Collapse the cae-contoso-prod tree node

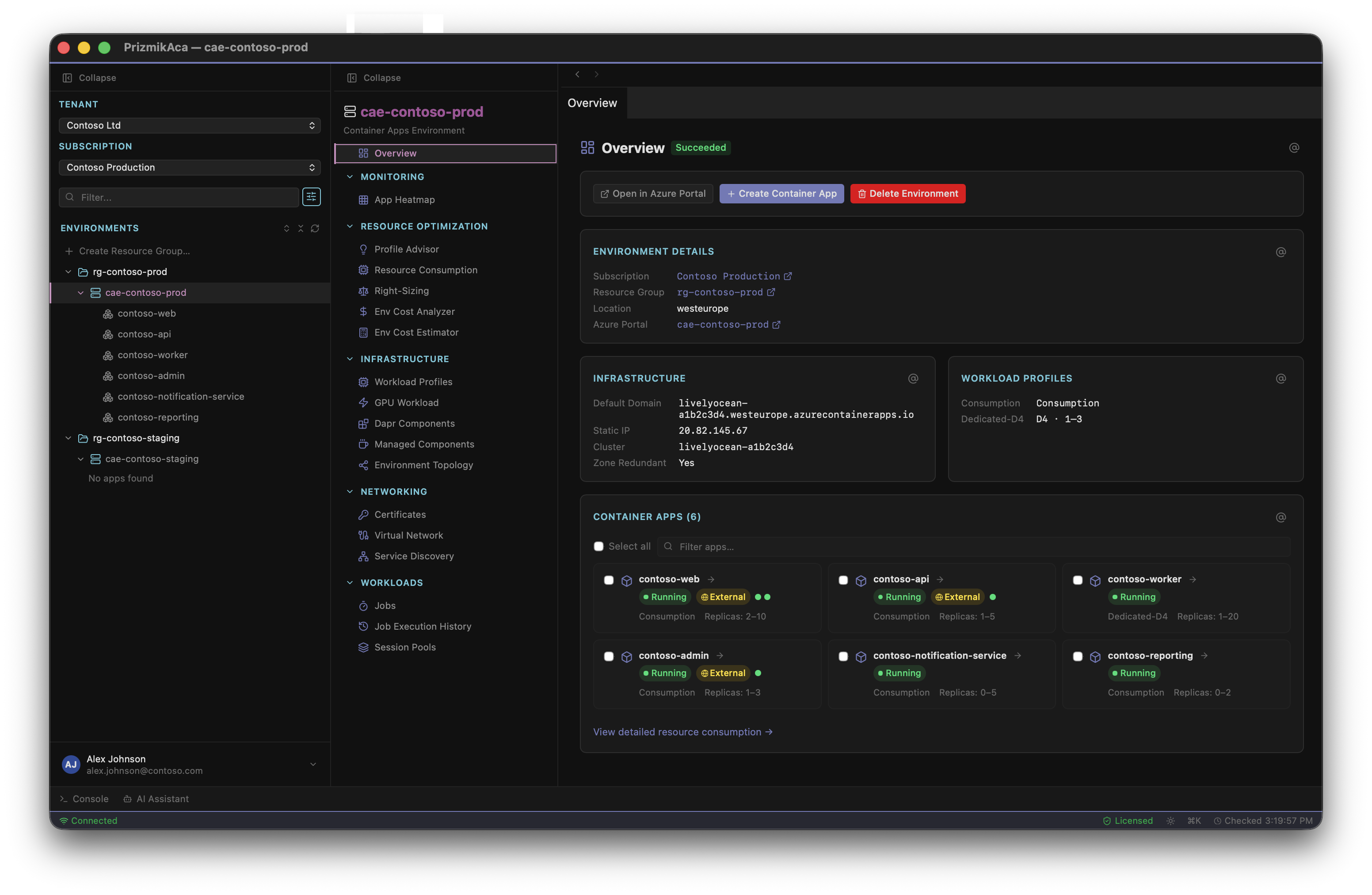[x=81, y=293]
